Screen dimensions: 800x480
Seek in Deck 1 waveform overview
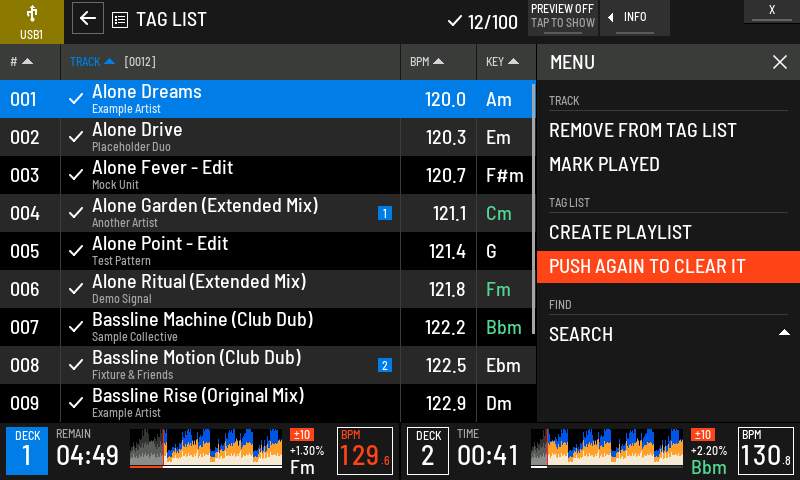pos(206,448)
